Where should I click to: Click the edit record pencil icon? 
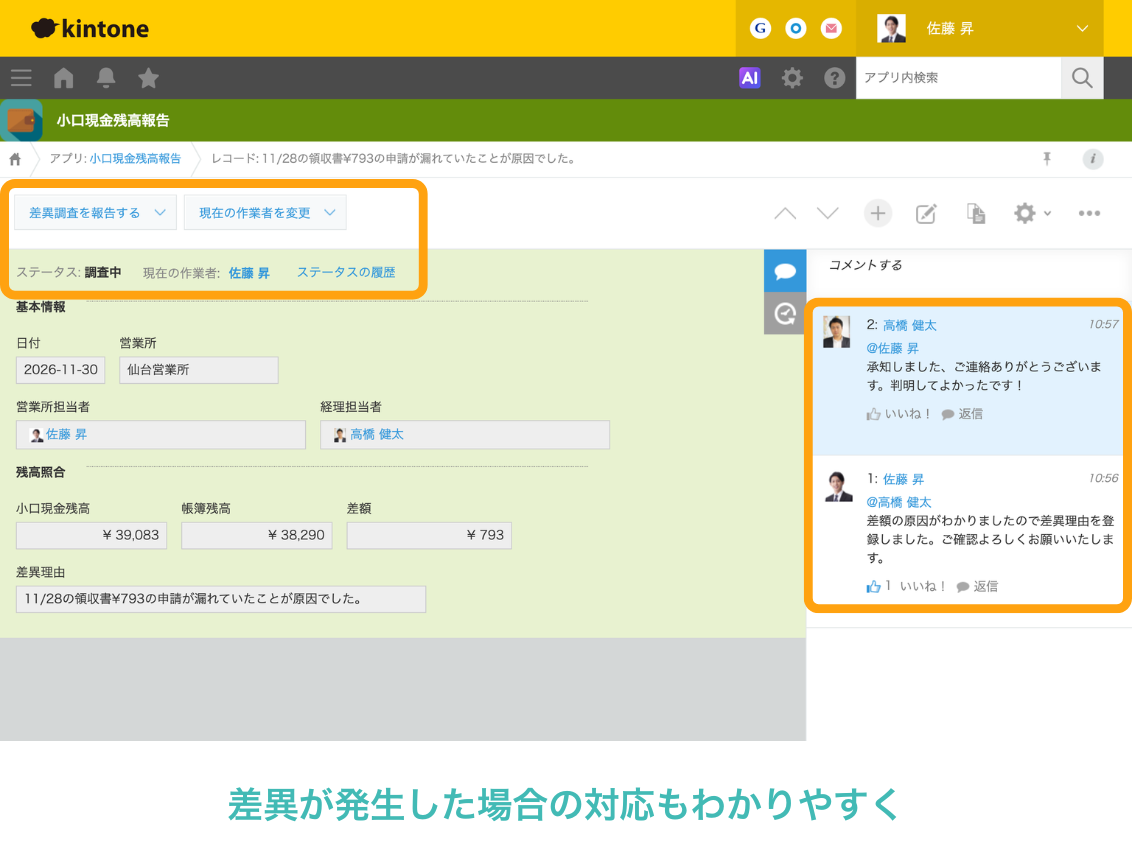[x=926, y=214]
